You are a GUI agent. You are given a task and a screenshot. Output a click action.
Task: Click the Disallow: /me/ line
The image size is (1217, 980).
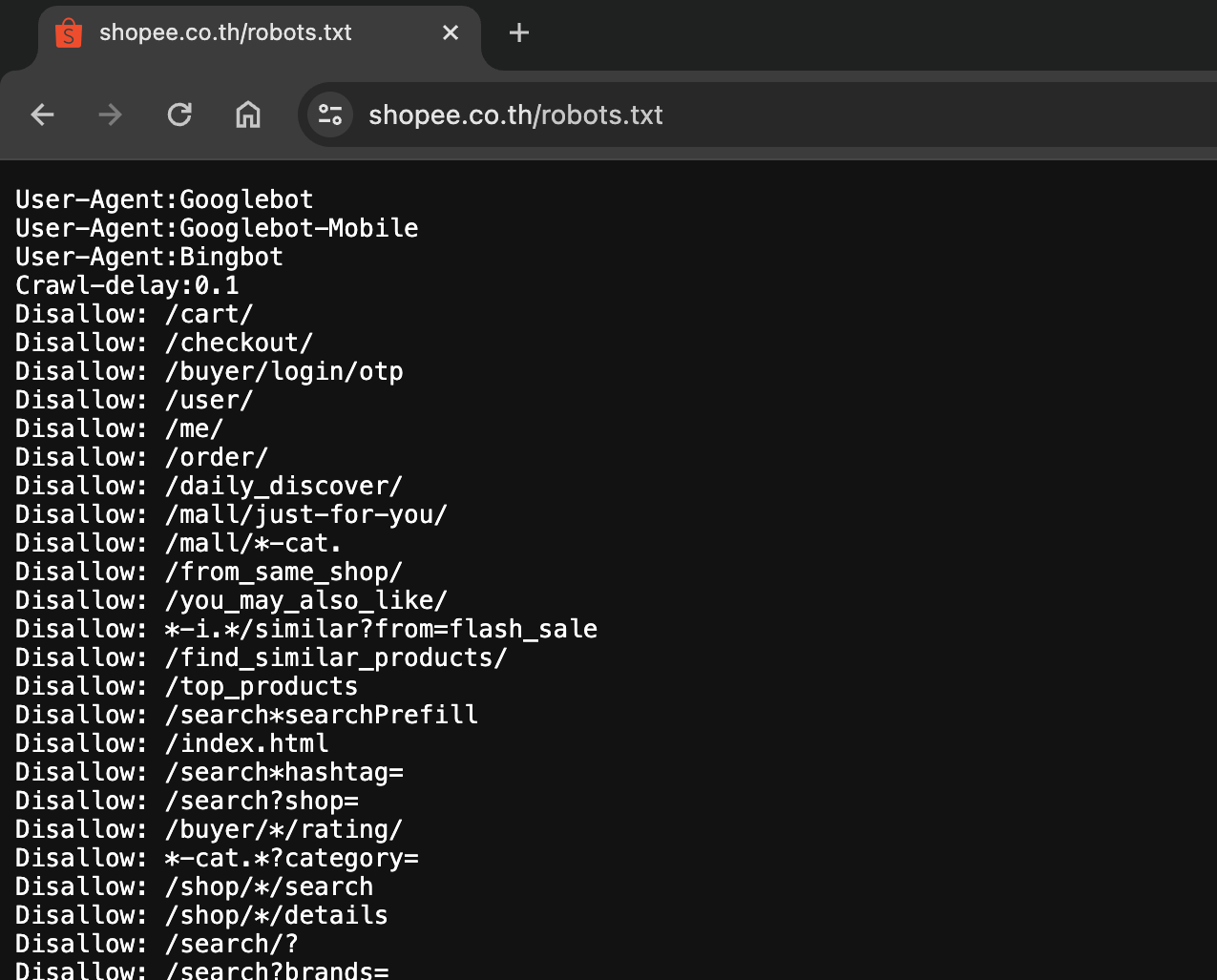coord(119,428)
